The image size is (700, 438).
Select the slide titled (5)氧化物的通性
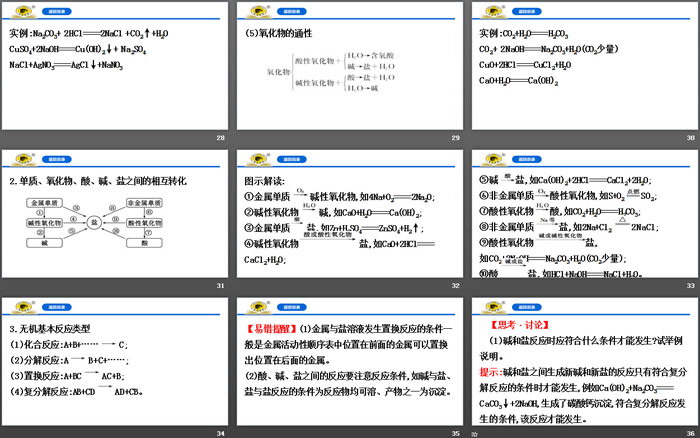(349, 75)
